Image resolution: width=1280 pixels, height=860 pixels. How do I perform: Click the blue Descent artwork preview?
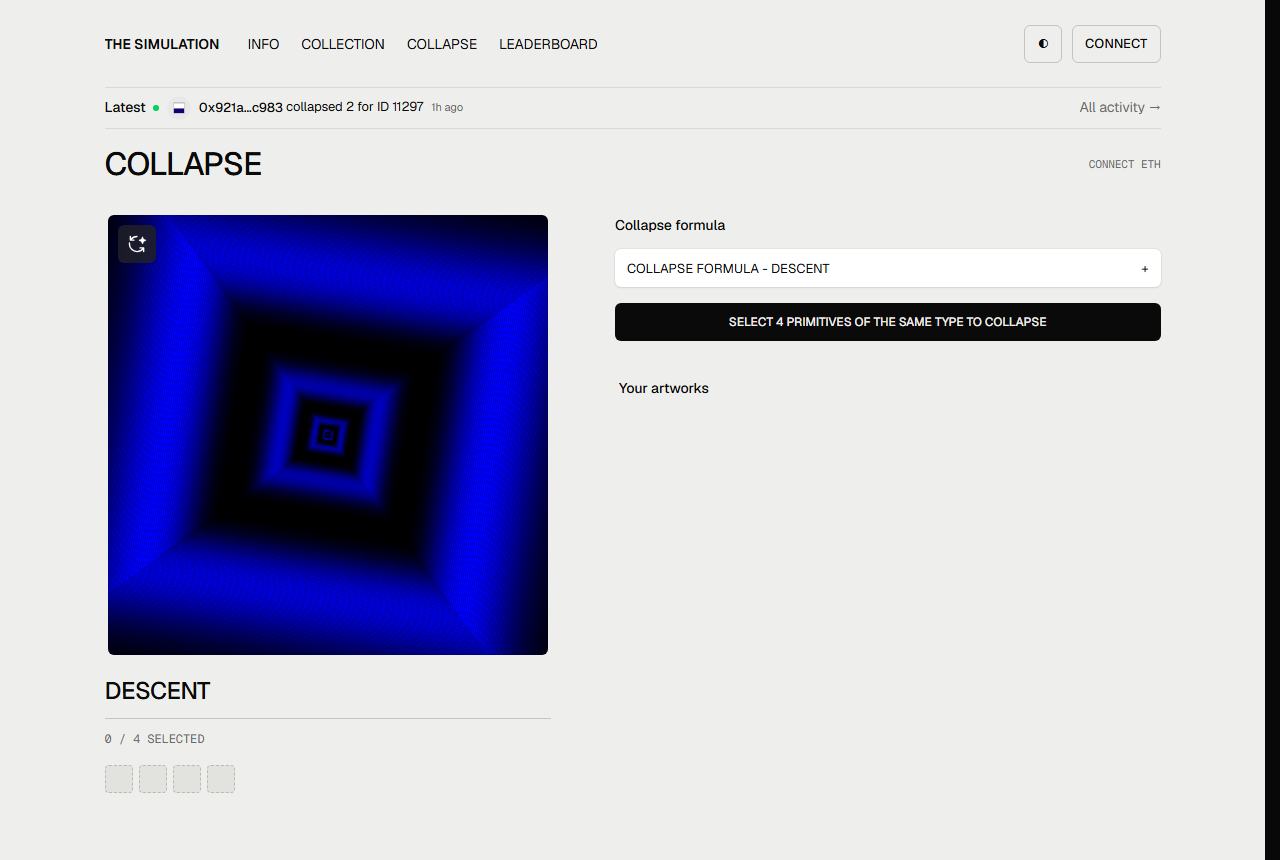pos(328,435)
